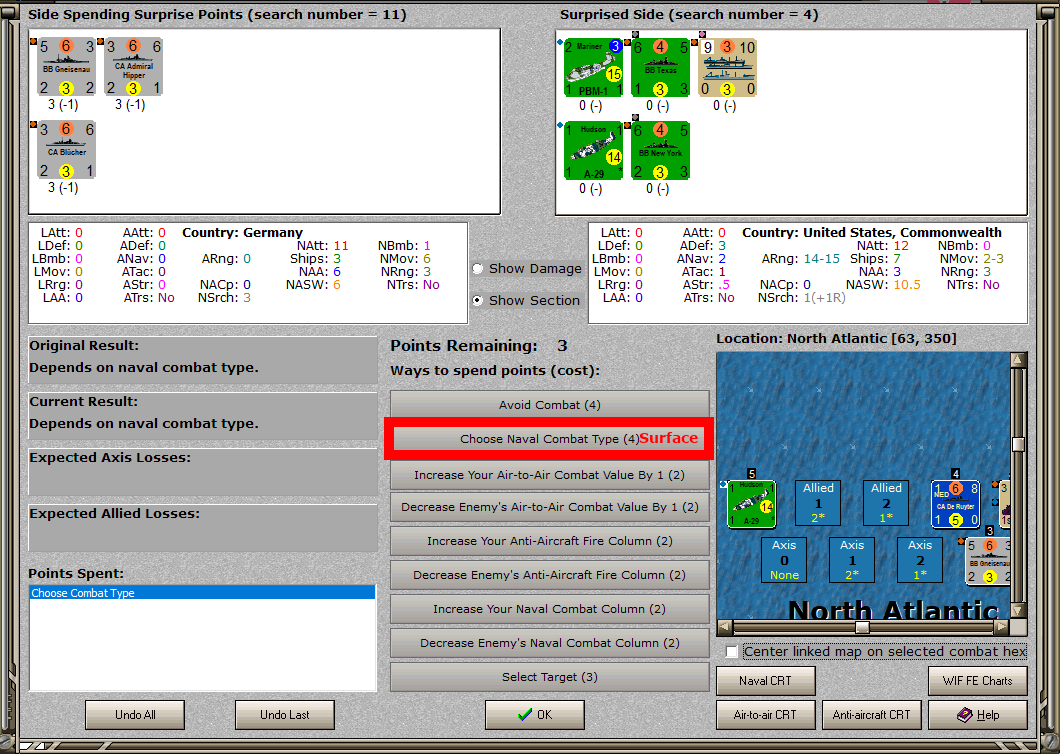Click the Axis 1 sea box marker

pos(852,559)
